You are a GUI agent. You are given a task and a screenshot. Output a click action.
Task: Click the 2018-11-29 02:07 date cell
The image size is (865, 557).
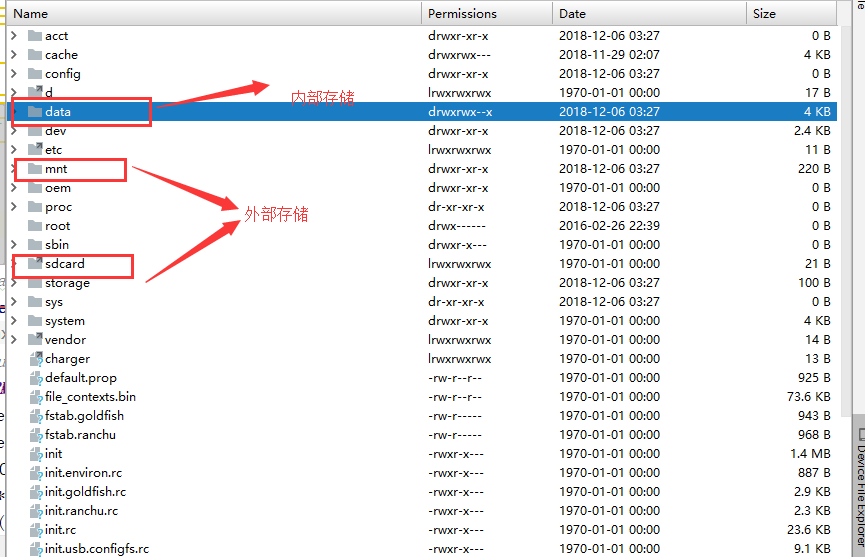point(609,55)
